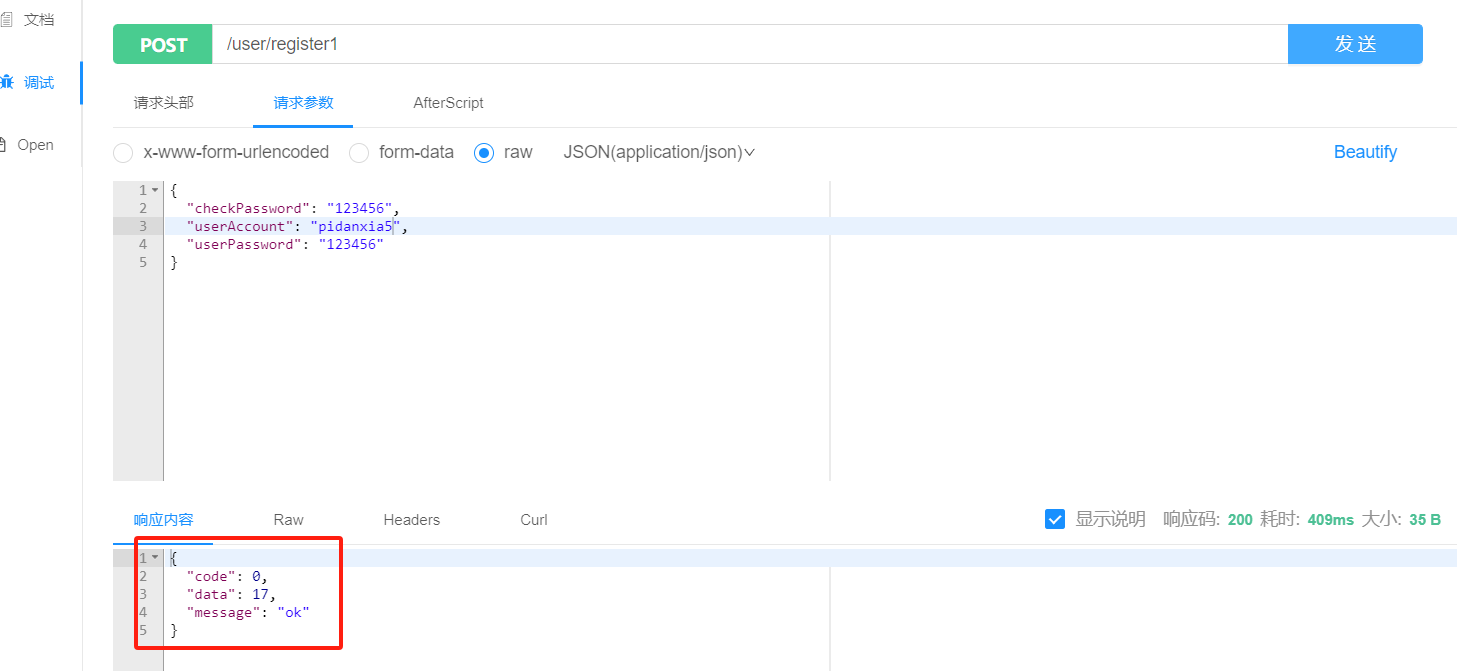Show the Curl tab

533,520
